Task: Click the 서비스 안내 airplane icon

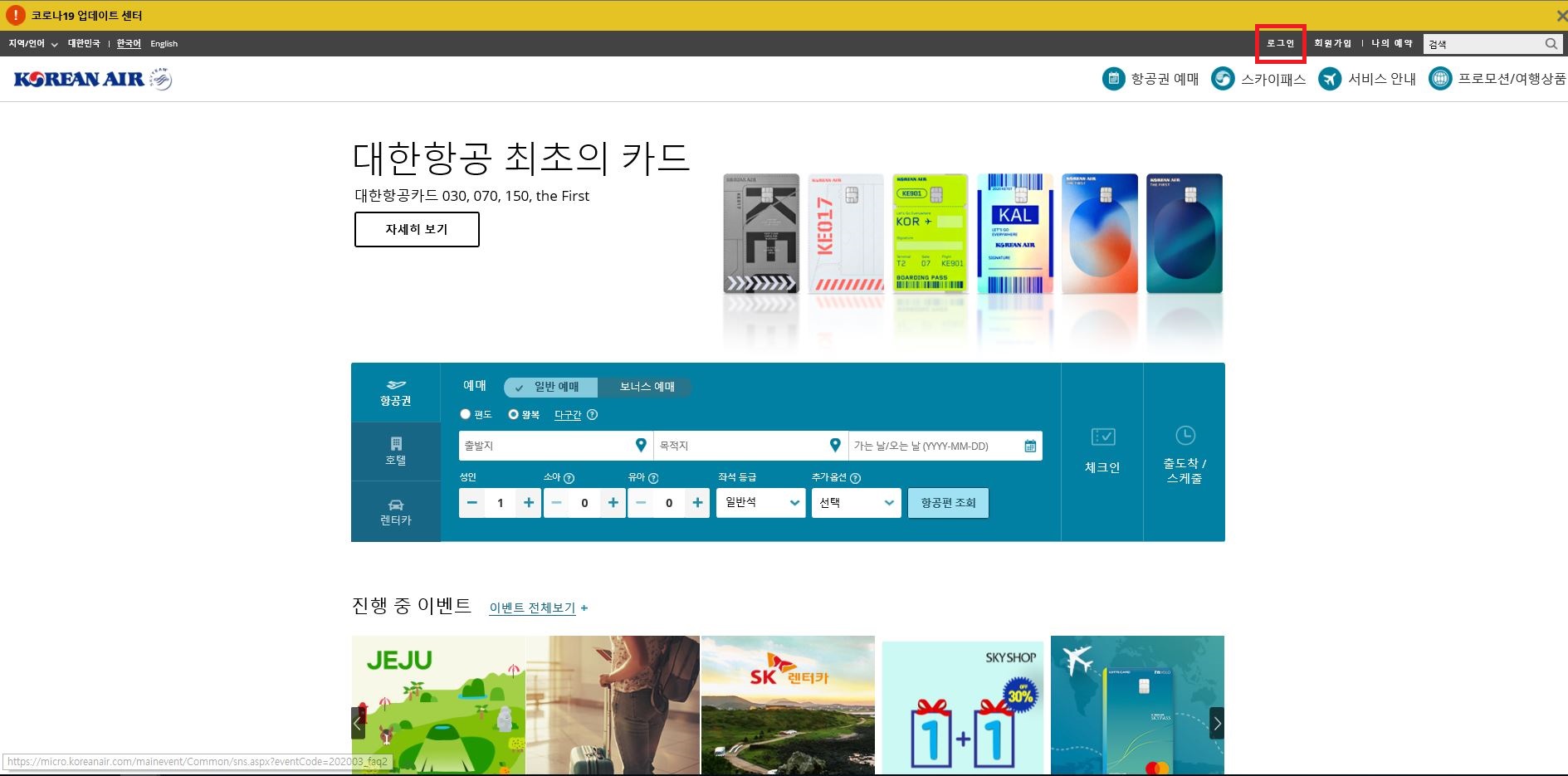Action: point(1330,79)
